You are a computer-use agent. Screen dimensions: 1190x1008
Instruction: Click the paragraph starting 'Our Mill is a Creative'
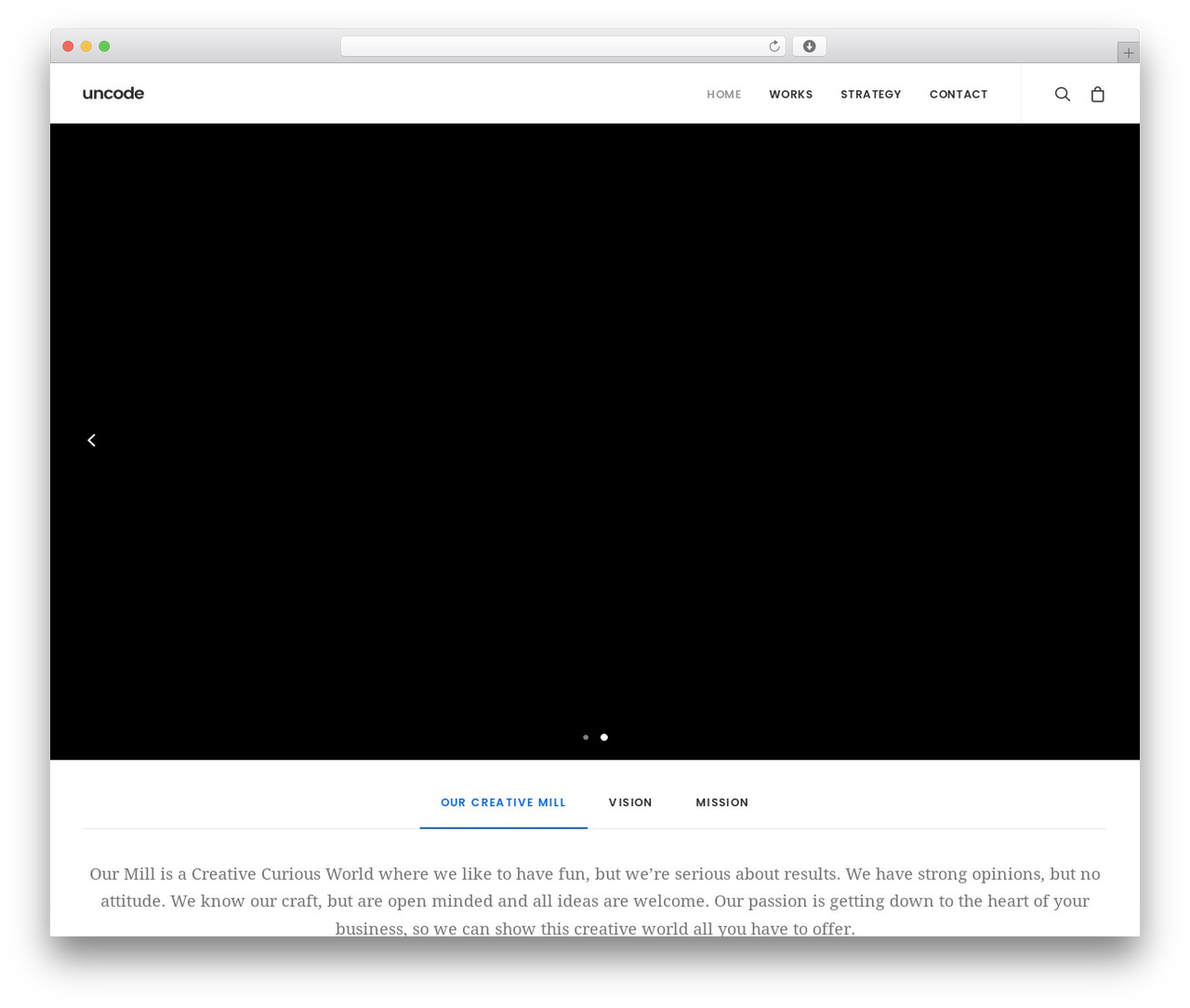595,900
